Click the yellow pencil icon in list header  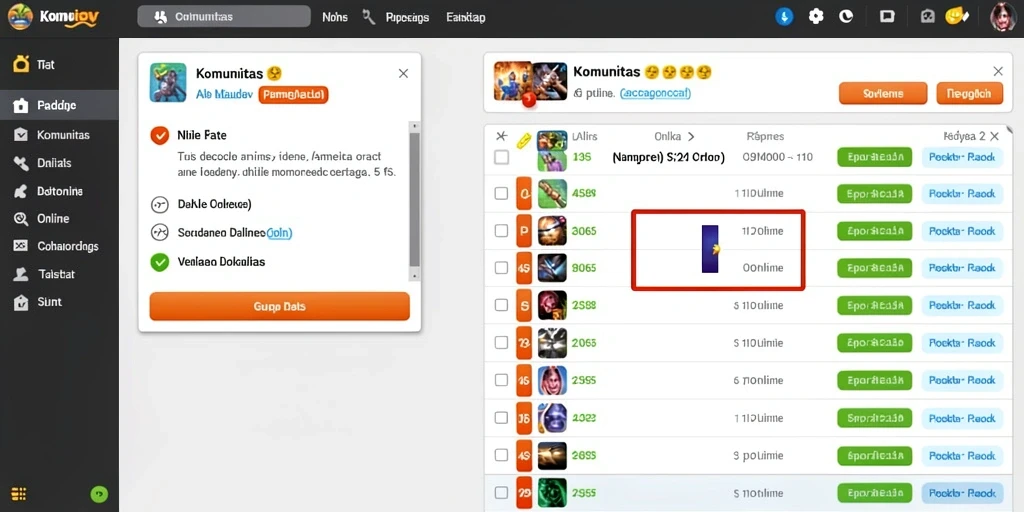click(x=523, y=139)
